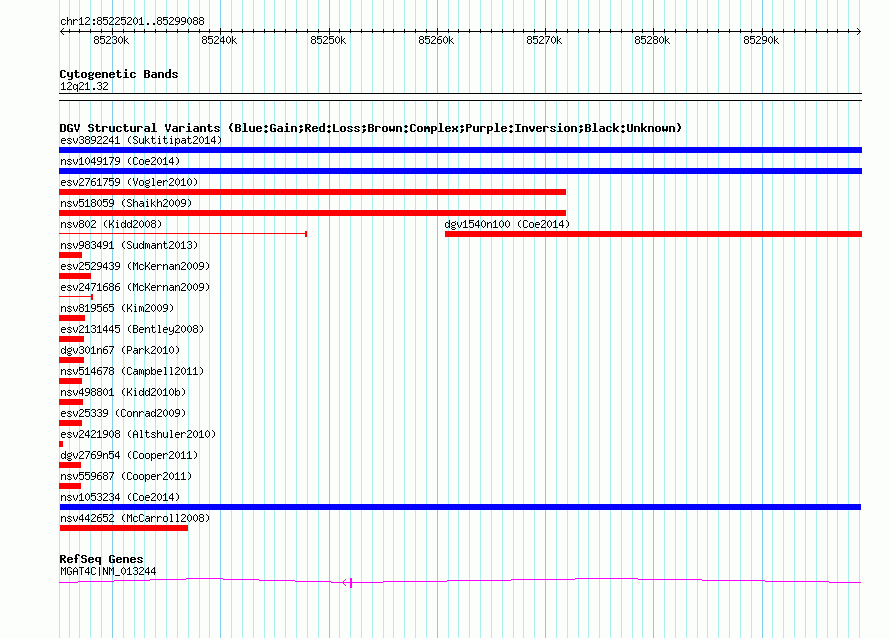Click the nsv498801 (Kidd2010b) label
Image resolution: width=890 pixels, height=638 pixels.
(x=123, y=392)
